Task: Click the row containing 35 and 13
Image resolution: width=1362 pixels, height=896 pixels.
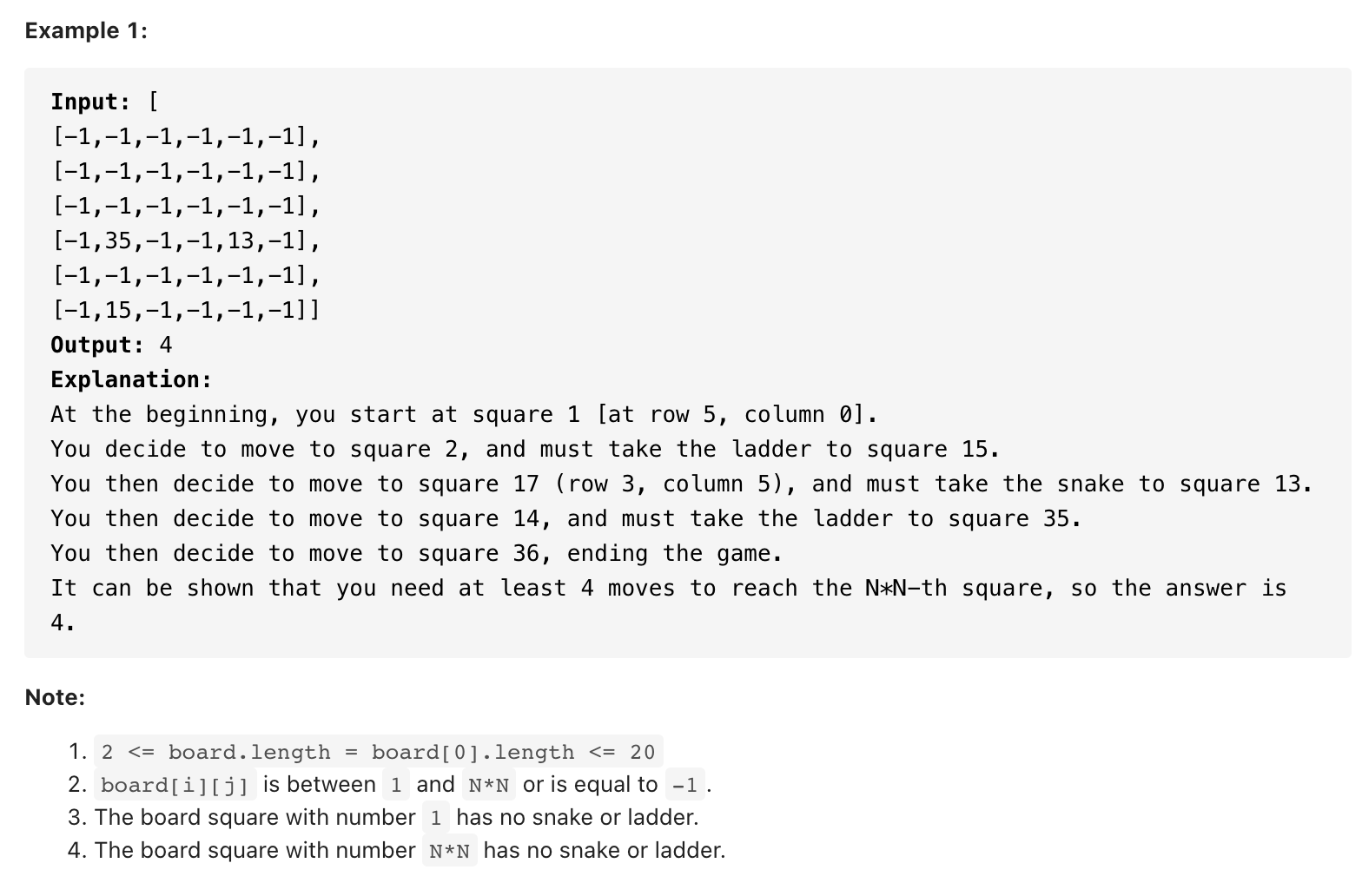Action: [x=187, y=240]
